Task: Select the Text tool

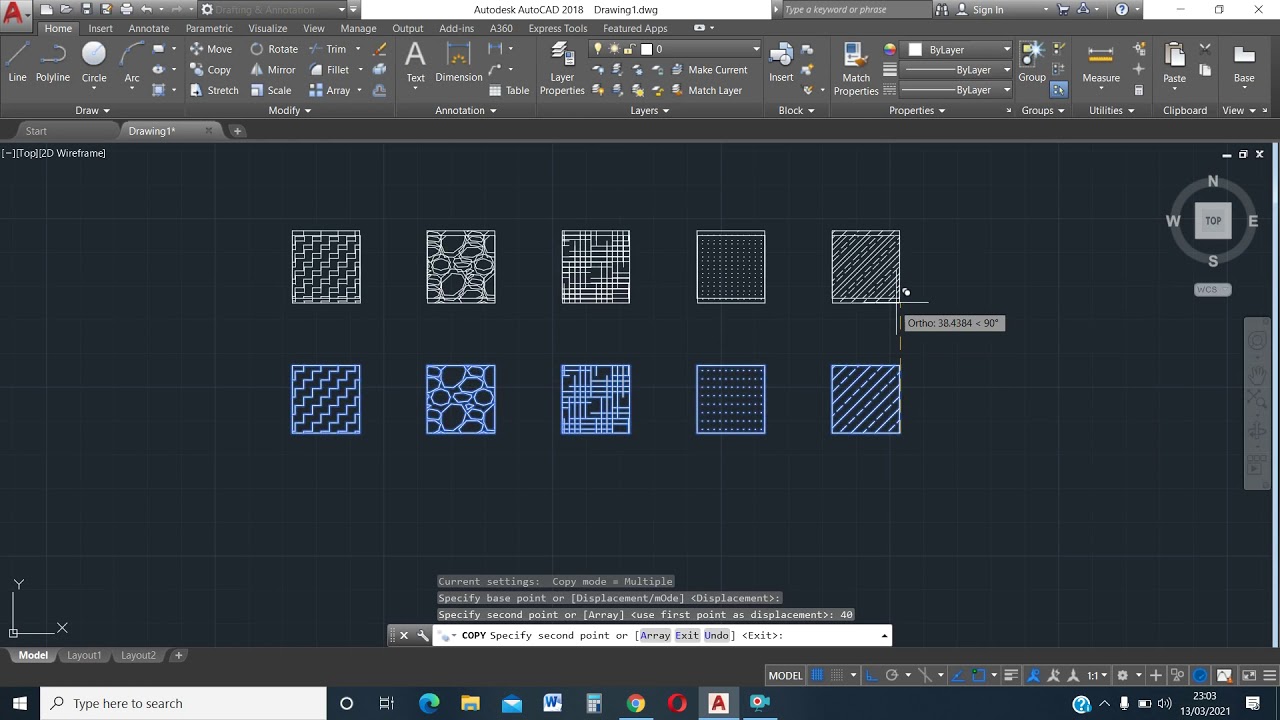Action: click(415, 62)
